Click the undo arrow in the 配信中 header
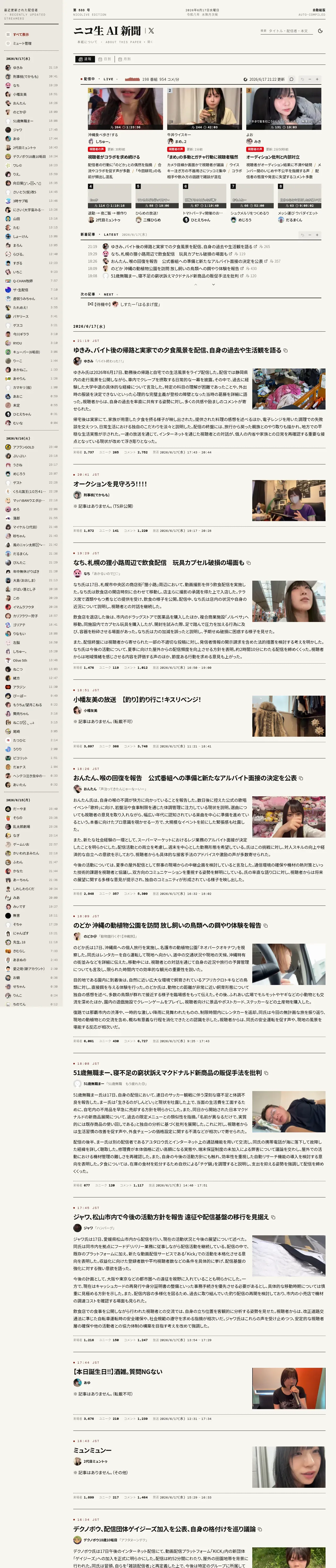 click(x=302, y=79)
